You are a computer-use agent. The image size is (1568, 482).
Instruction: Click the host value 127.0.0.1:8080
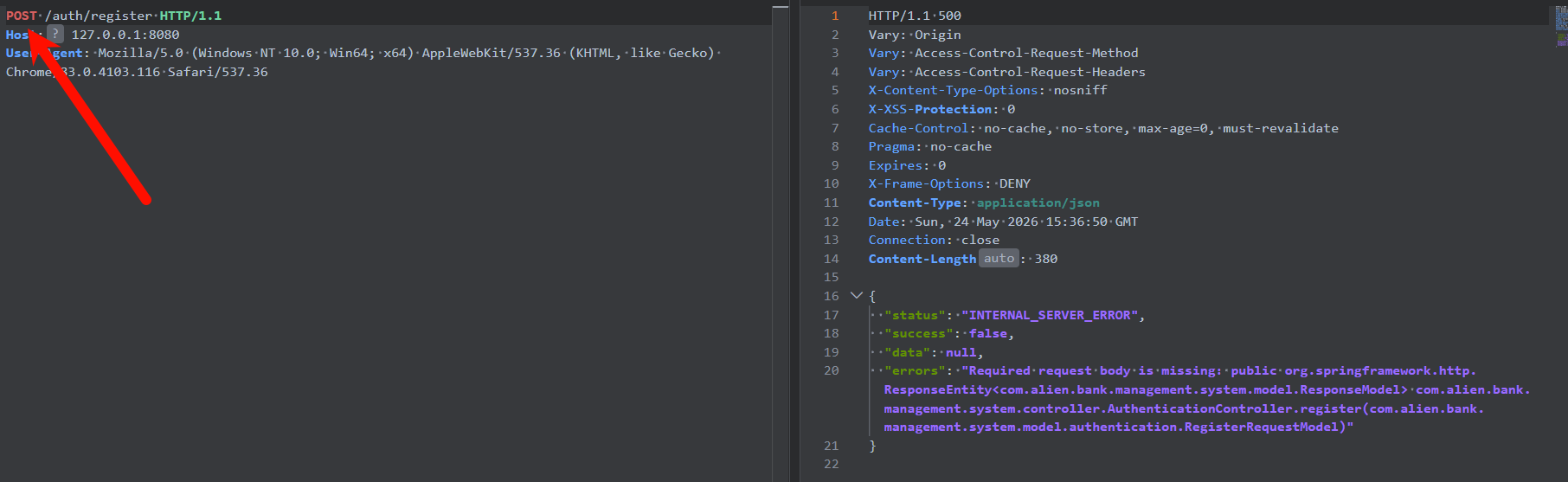[x=125, y=35]
